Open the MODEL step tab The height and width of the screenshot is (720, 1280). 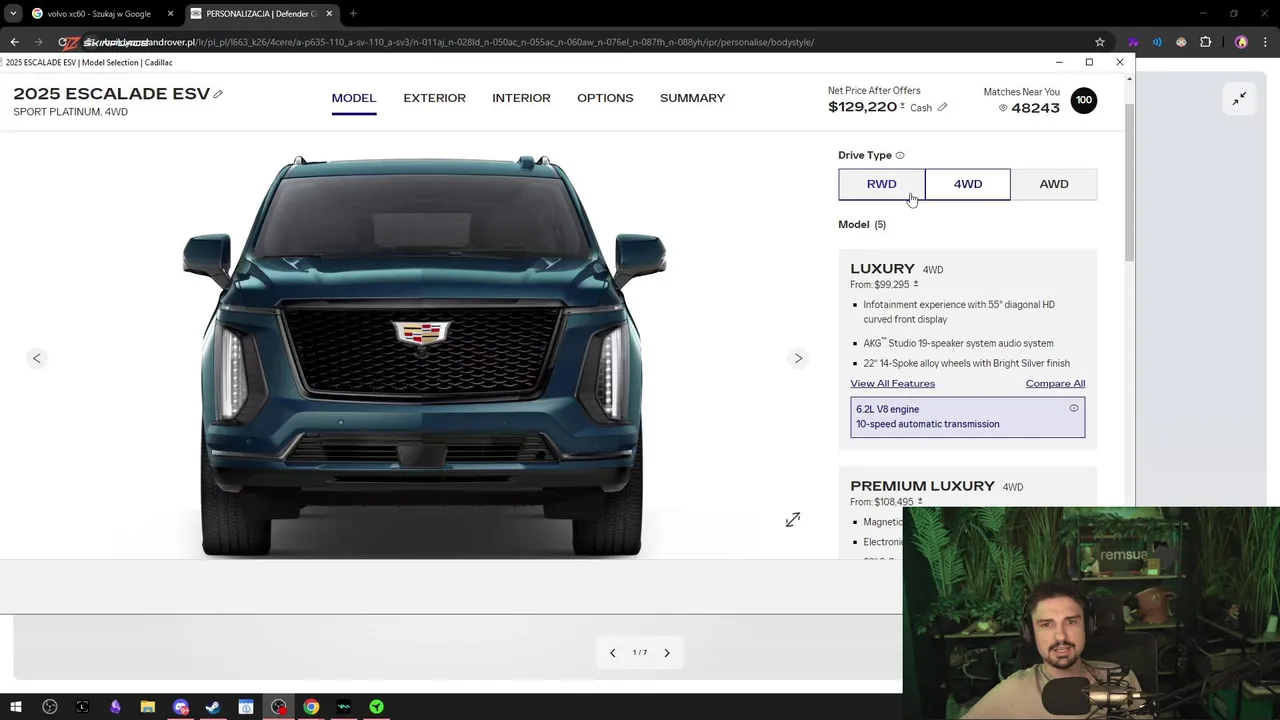point(354,98)
